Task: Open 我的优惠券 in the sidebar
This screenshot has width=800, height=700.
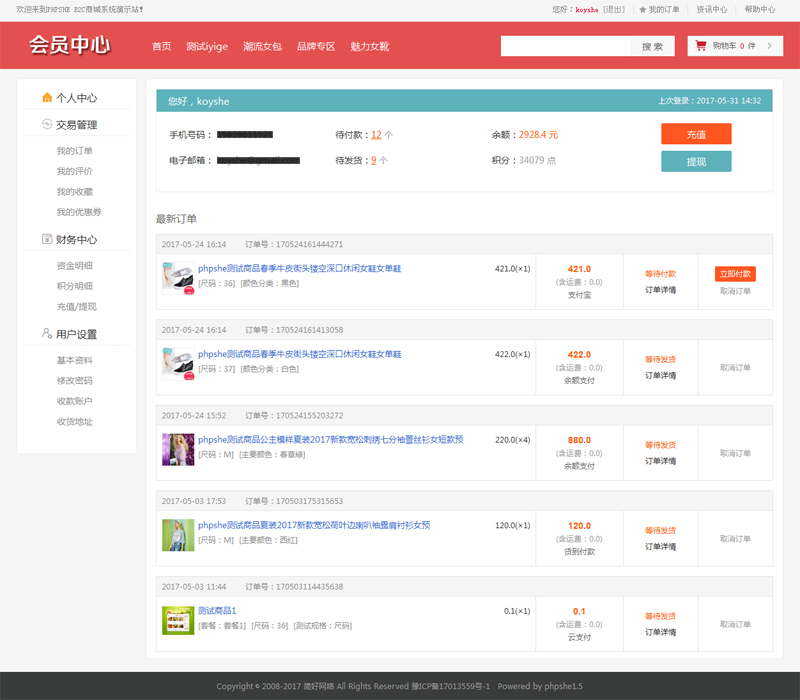Action: 79,212
